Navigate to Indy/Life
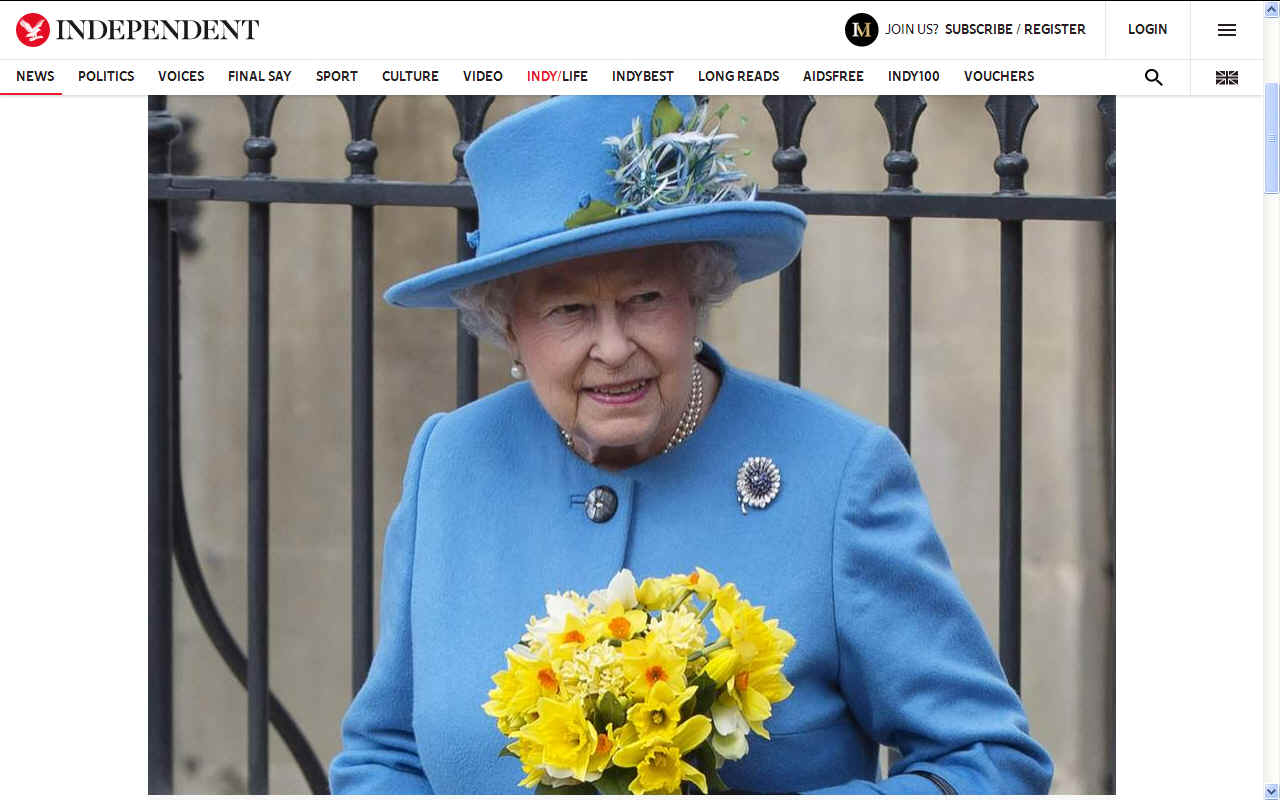This screenshot has height=800, width=1280. pos(557,76)
